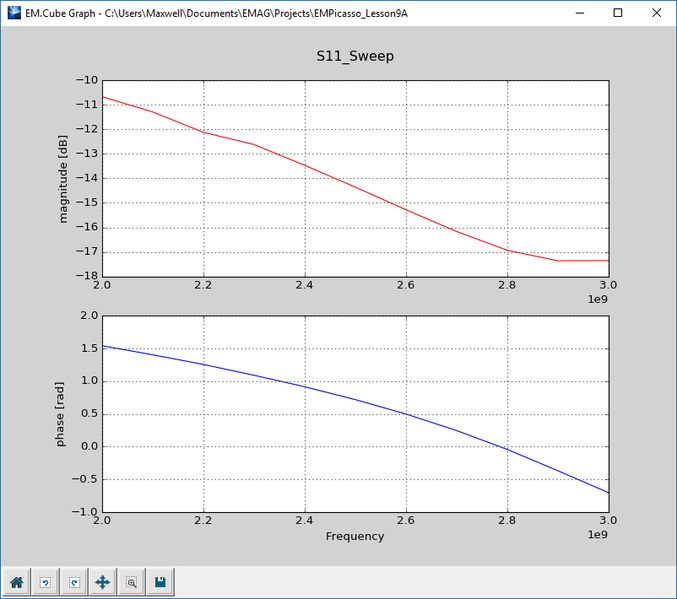Click the red magnitude curve
The image size is (677, 599).
[x=355, y=187]
